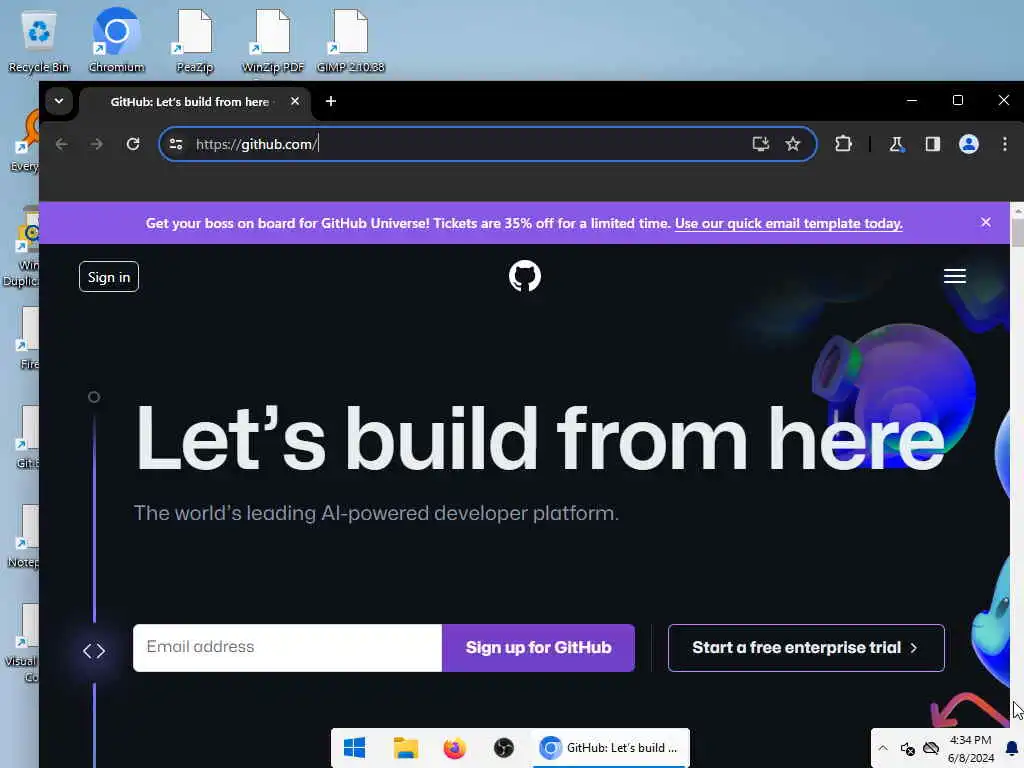Click 'Let's build from here' heading text

[x=539, y=438]
